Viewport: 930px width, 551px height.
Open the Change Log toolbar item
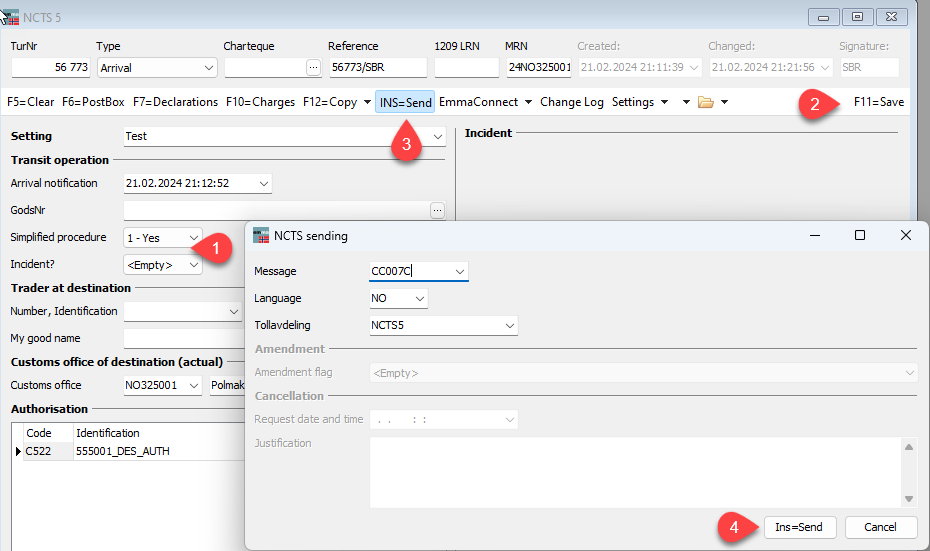[x=571, y=102]
